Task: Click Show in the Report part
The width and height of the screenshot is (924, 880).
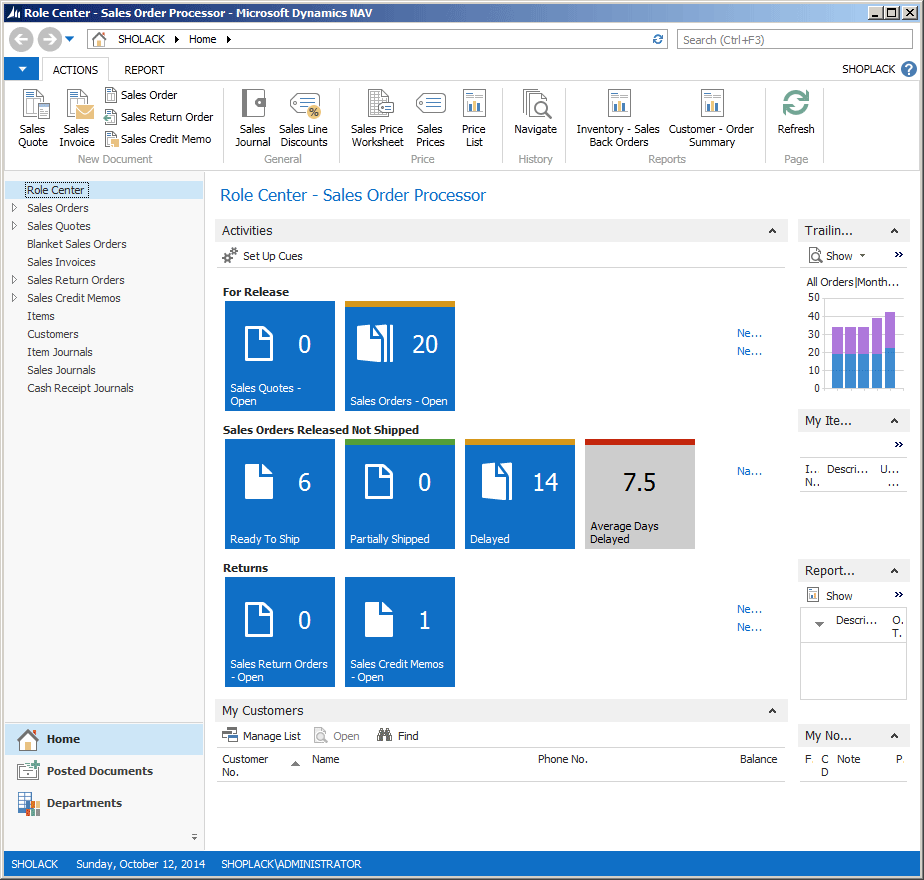Action: pyautogui.click(x=830, y=596)
